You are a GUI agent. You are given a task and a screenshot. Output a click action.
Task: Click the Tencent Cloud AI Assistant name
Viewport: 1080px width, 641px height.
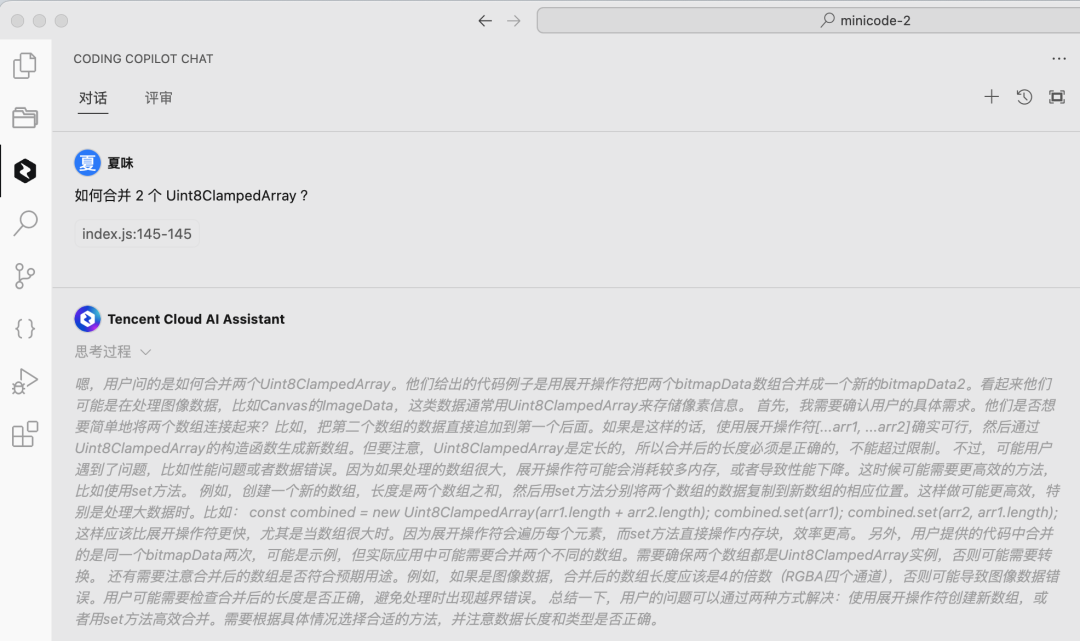point(196,319)
